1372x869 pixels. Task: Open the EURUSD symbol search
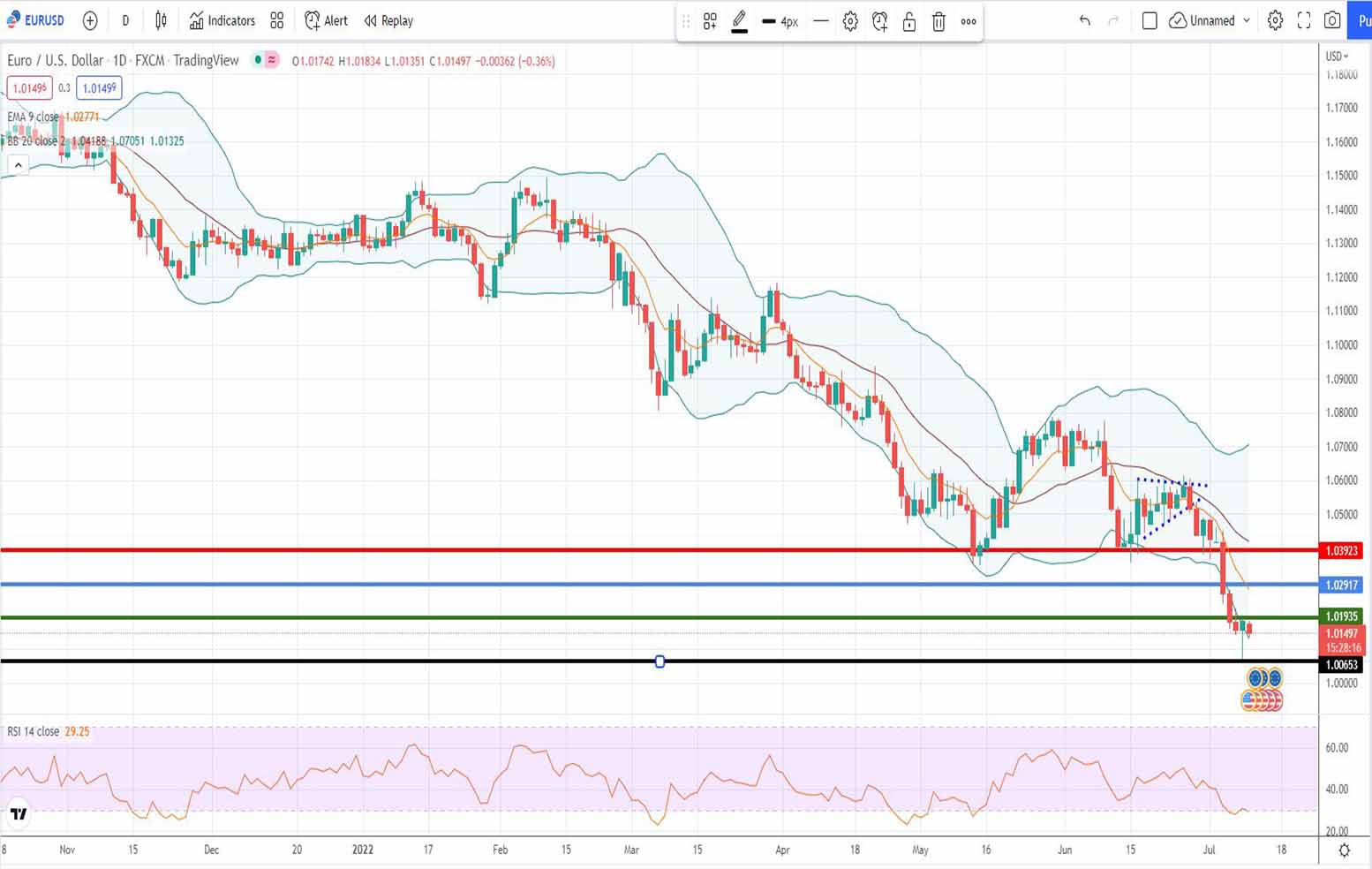click(37, 20)
